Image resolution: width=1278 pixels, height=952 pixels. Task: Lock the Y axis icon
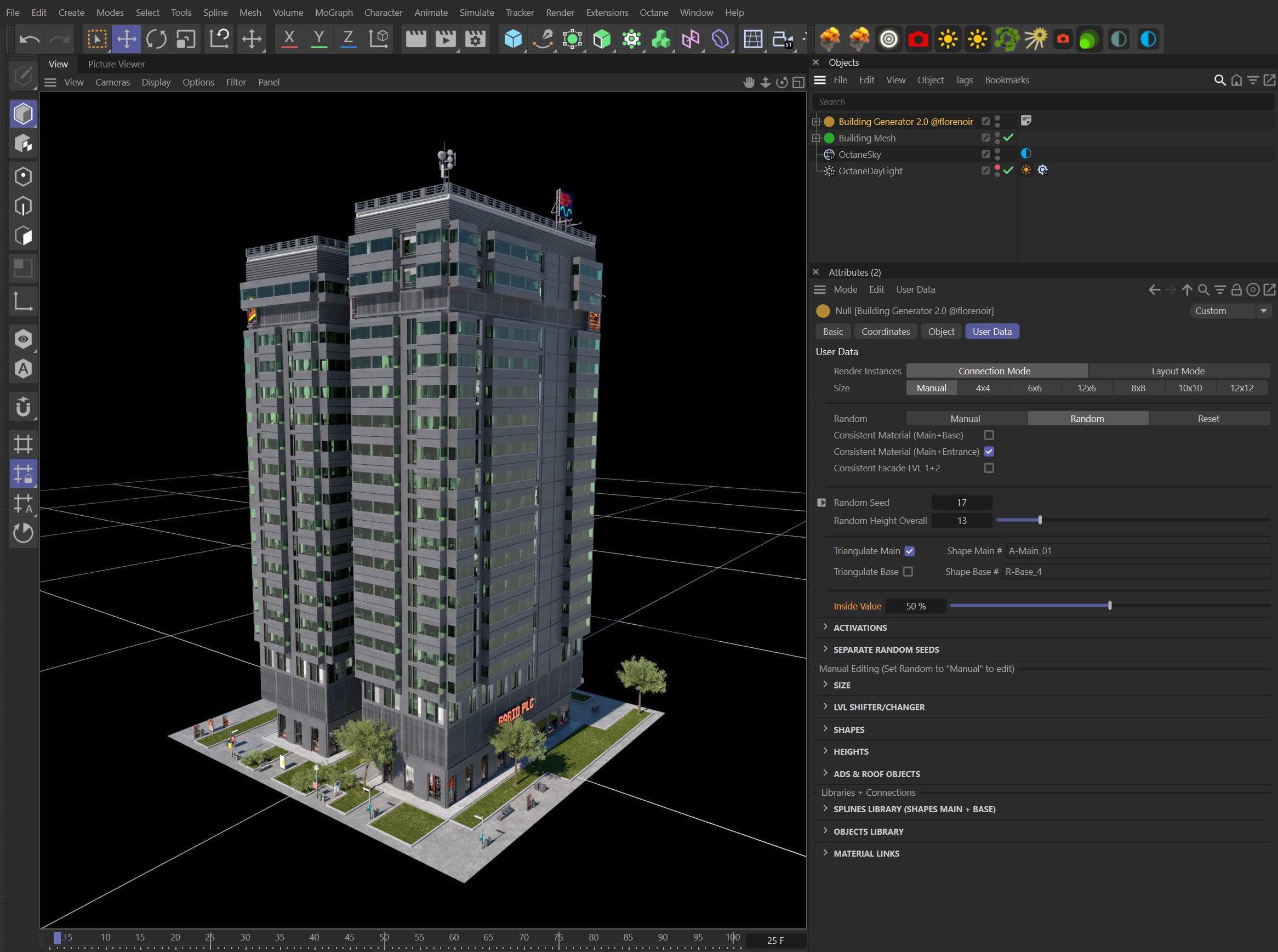318,38
